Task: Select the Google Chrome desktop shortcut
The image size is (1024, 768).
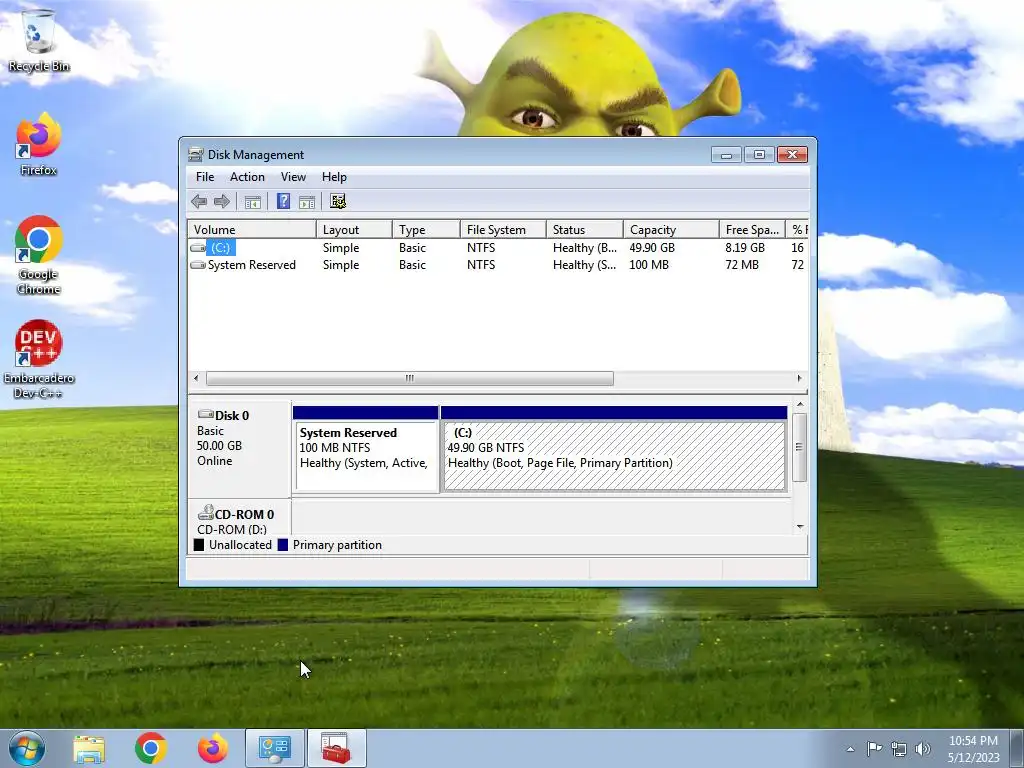Action: (39, 255)
